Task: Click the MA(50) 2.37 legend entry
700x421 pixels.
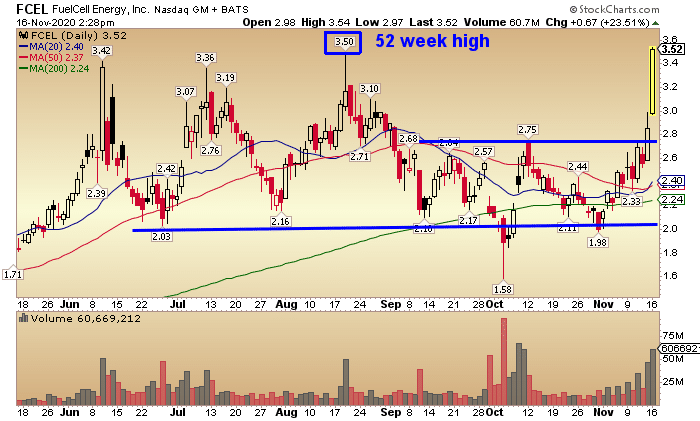Action: coord(56,58)
